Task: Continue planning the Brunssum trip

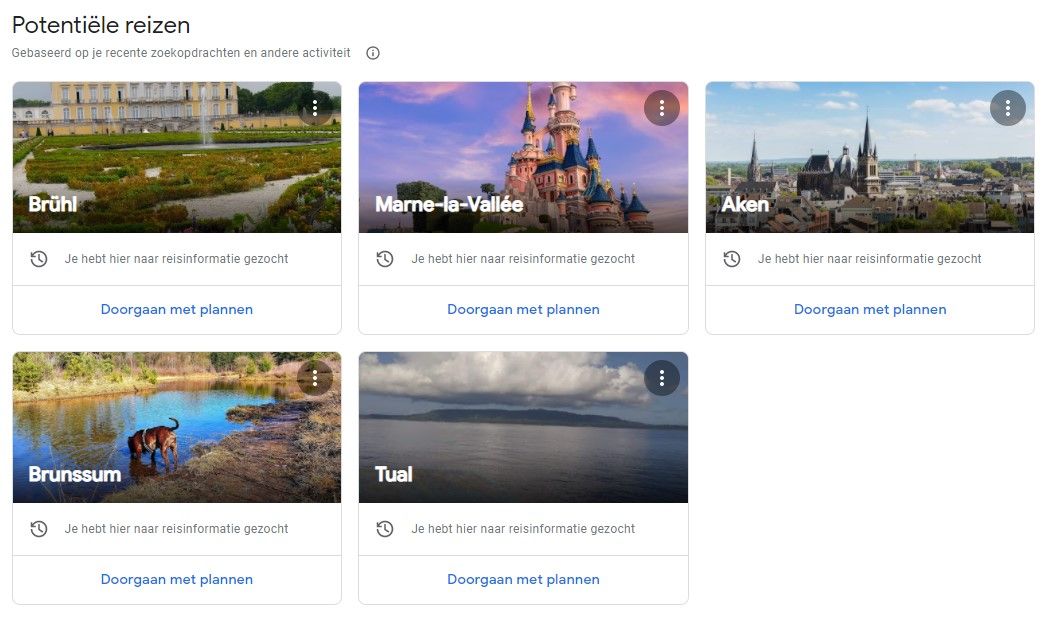Action: [177, 579]
